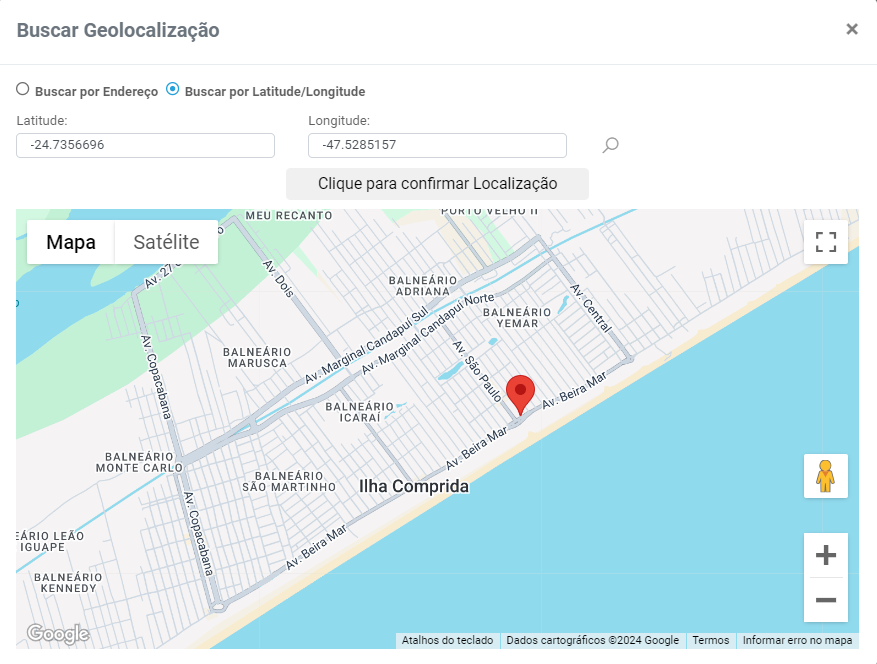Select Buscar por Endereço radio option
The height and width of the screenshot is (664, 877).
click(x=23, y=89)
